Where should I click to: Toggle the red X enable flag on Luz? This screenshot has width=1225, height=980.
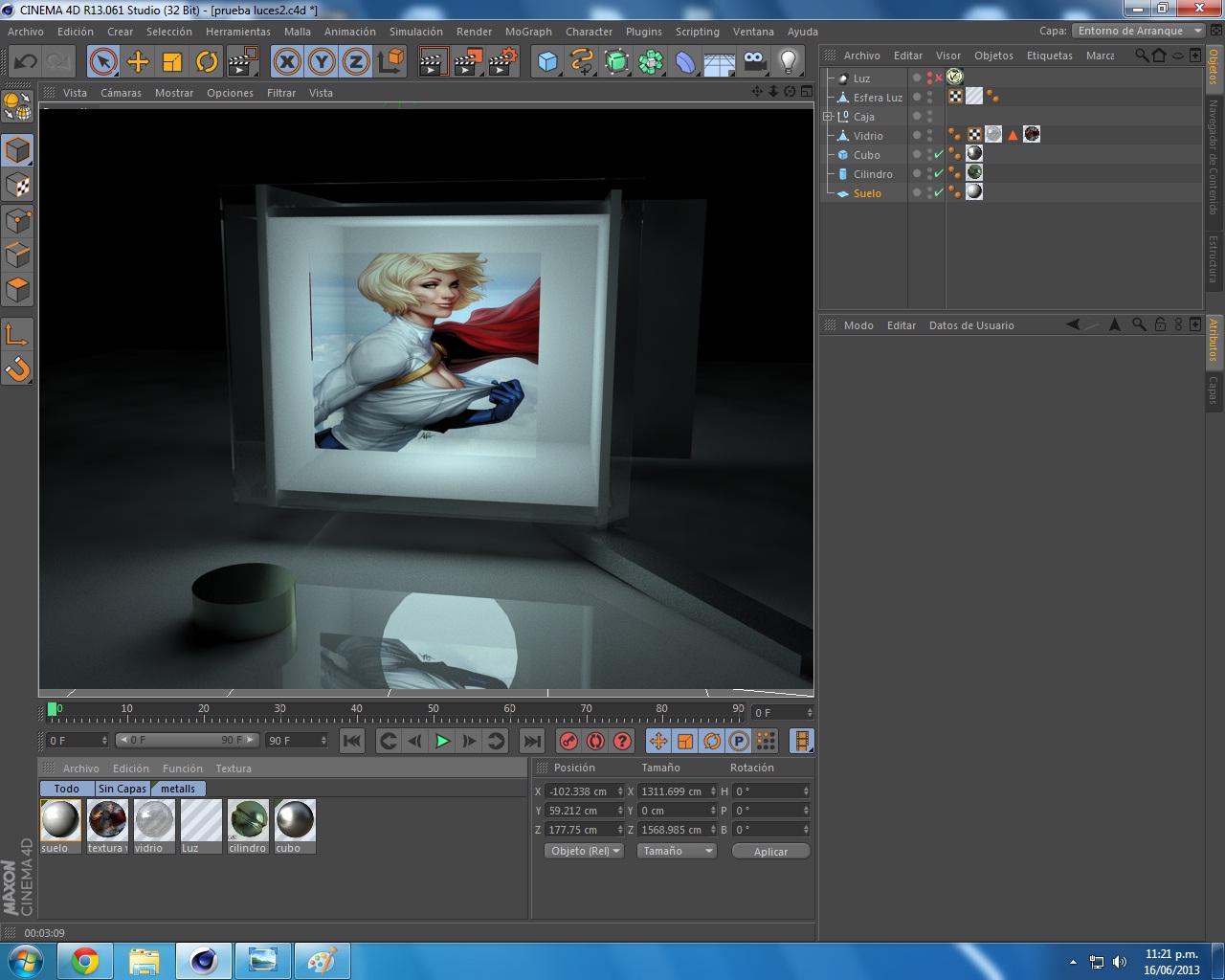coord(939,78)
